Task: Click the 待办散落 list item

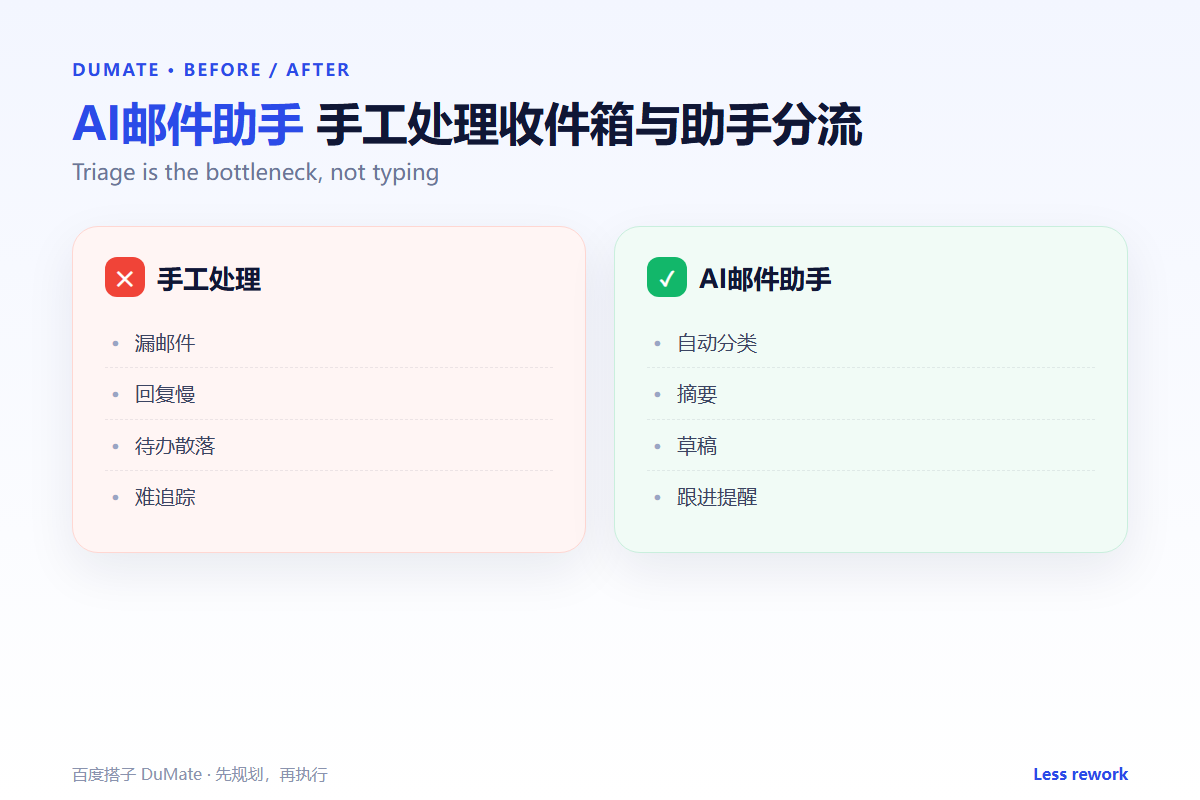Action: pyautogui.click(x=329, y=446)
